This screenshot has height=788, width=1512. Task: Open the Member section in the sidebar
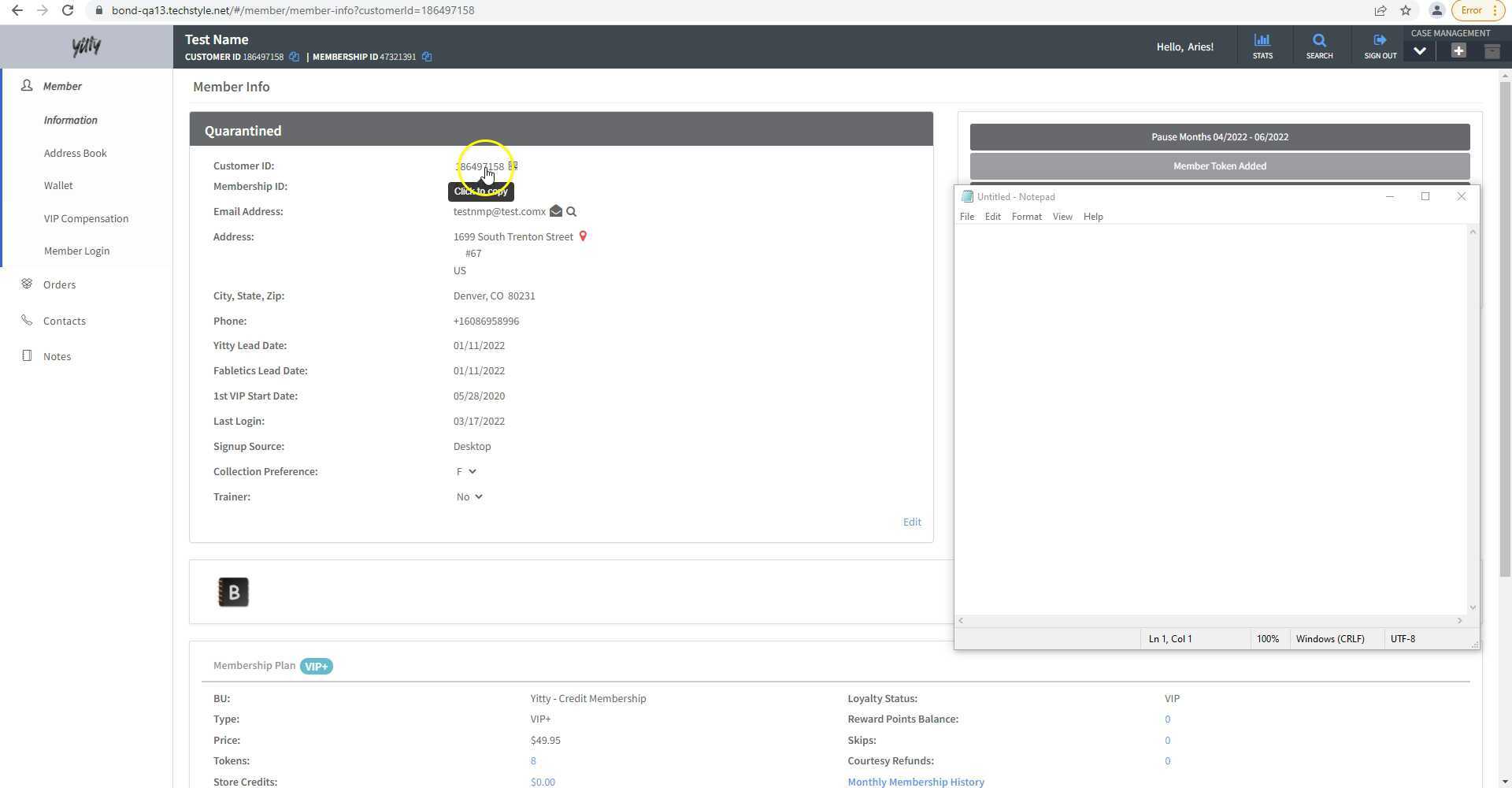[x=62, y=86]
